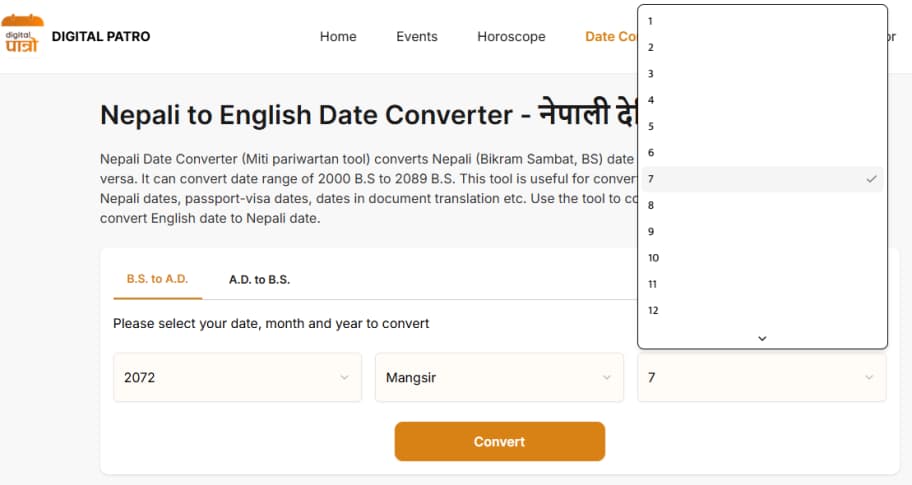The image size is (912, 485).
Task: Click the day dropdown showing 7
Action: [762, 377]
